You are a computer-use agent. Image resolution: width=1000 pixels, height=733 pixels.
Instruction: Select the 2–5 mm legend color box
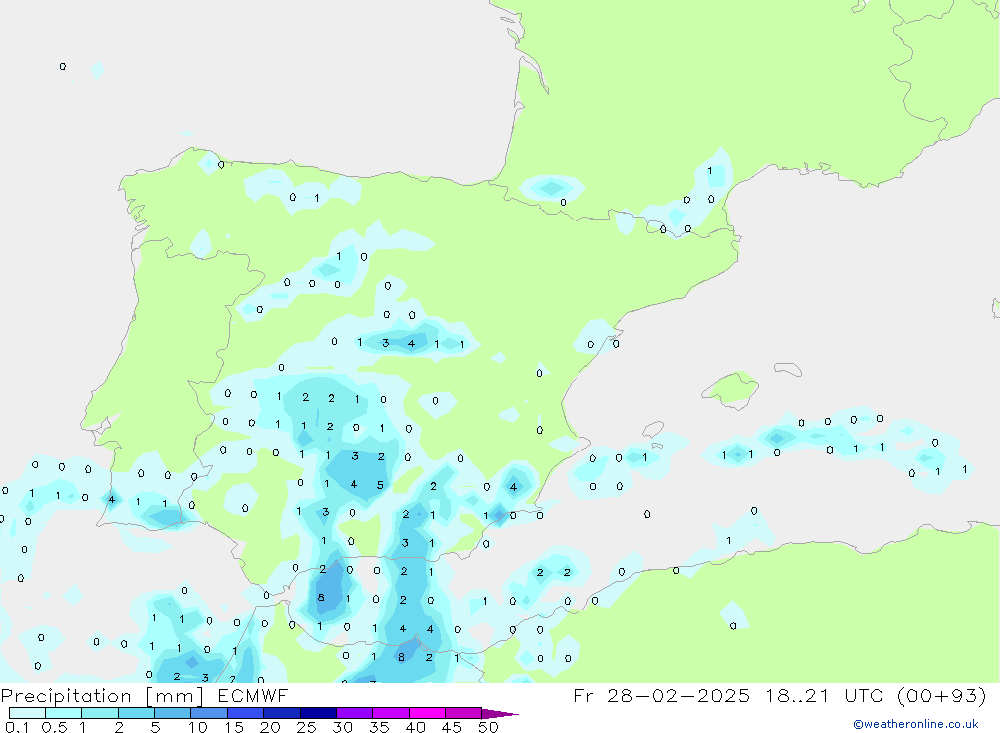click(136, 713)
